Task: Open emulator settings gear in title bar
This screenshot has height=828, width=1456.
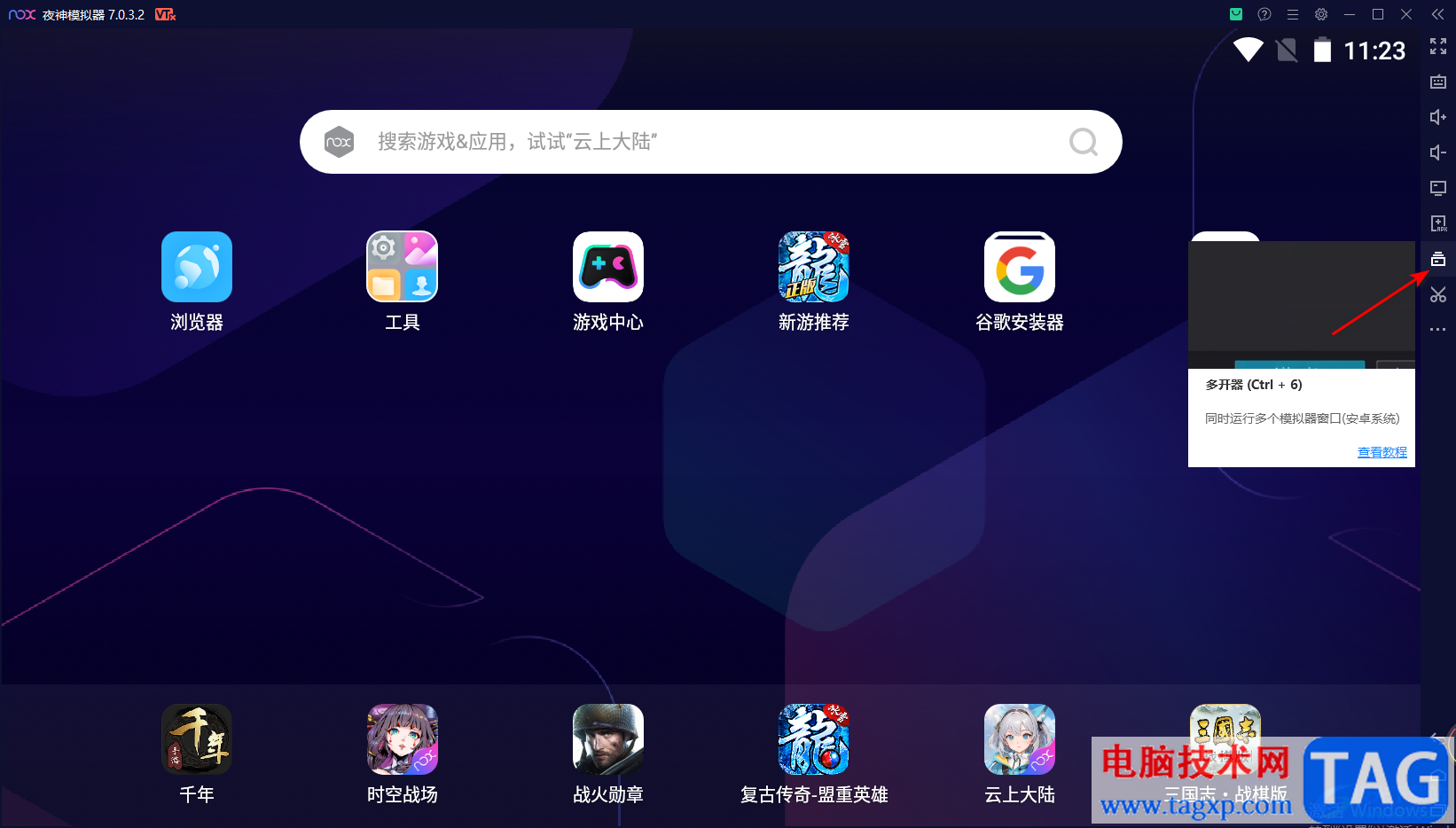Action: click(x=1321, y=14)
